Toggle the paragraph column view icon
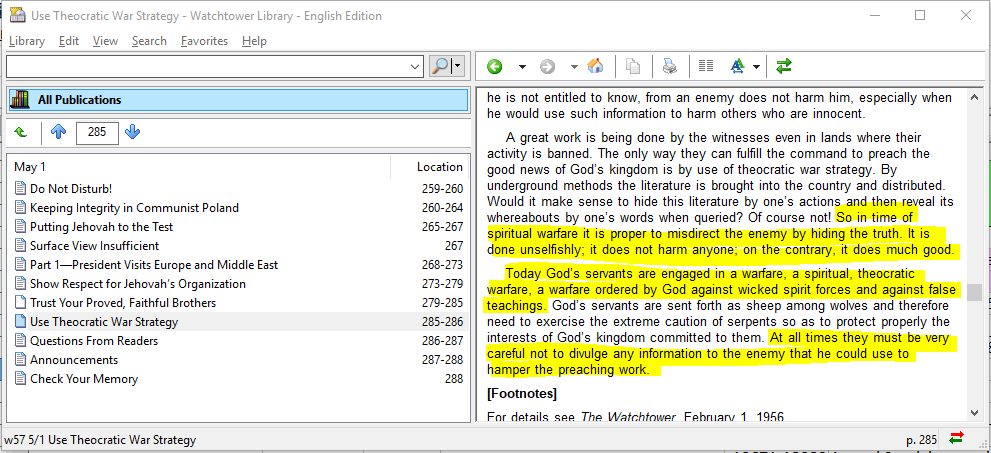The image size is (991, 453). coord(706,67)
